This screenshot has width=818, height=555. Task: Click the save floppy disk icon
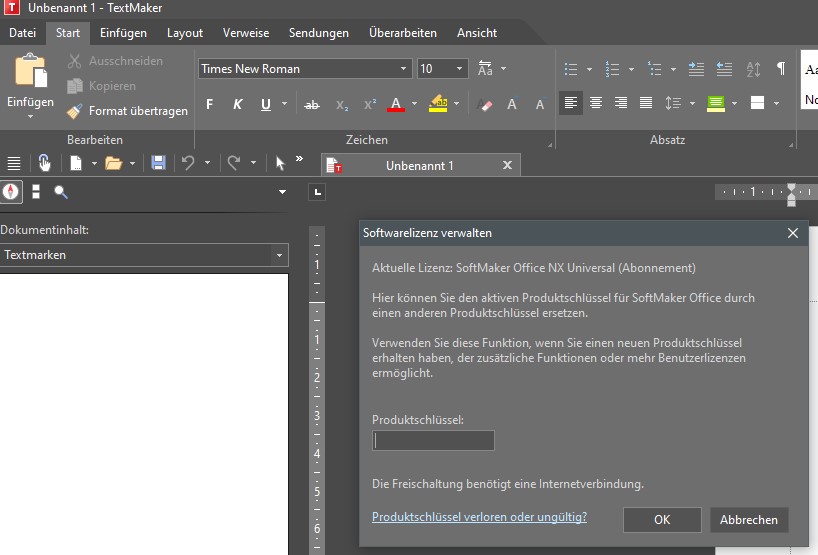pos(158,163)
